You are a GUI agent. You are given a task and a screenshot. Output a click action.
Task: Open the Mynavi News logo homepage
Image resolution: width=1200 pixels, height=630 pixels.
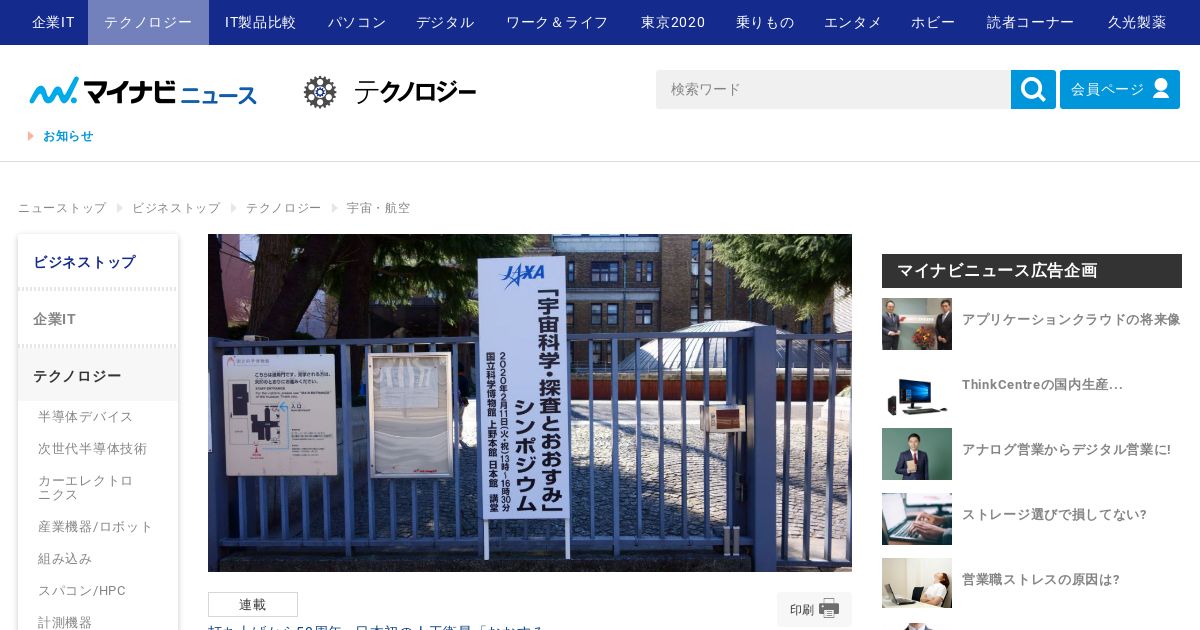click(x=143, y=91)
